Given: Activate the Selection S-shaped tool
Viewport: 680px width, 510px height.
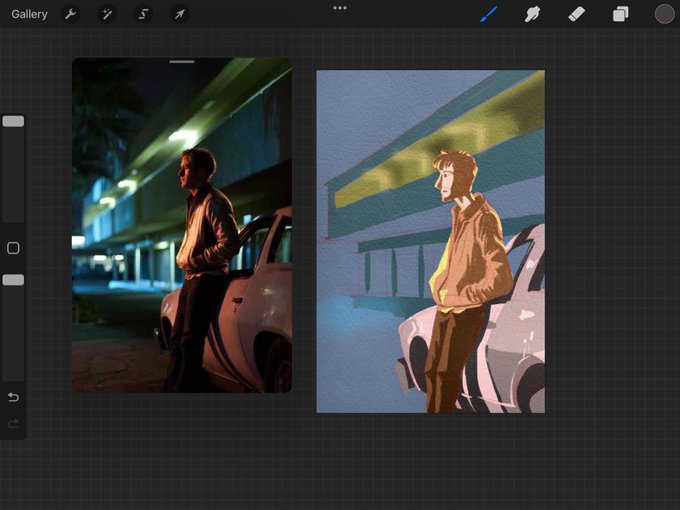Looking at the screenshot, I should [143, 14].
